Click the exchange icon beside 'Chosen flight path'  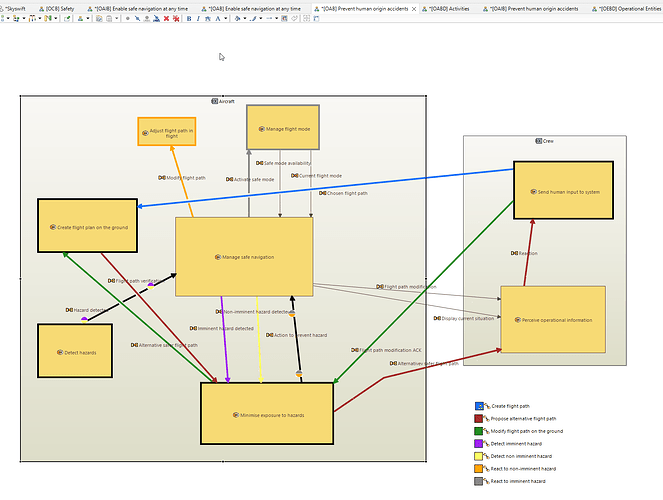[x=324, y=193]
